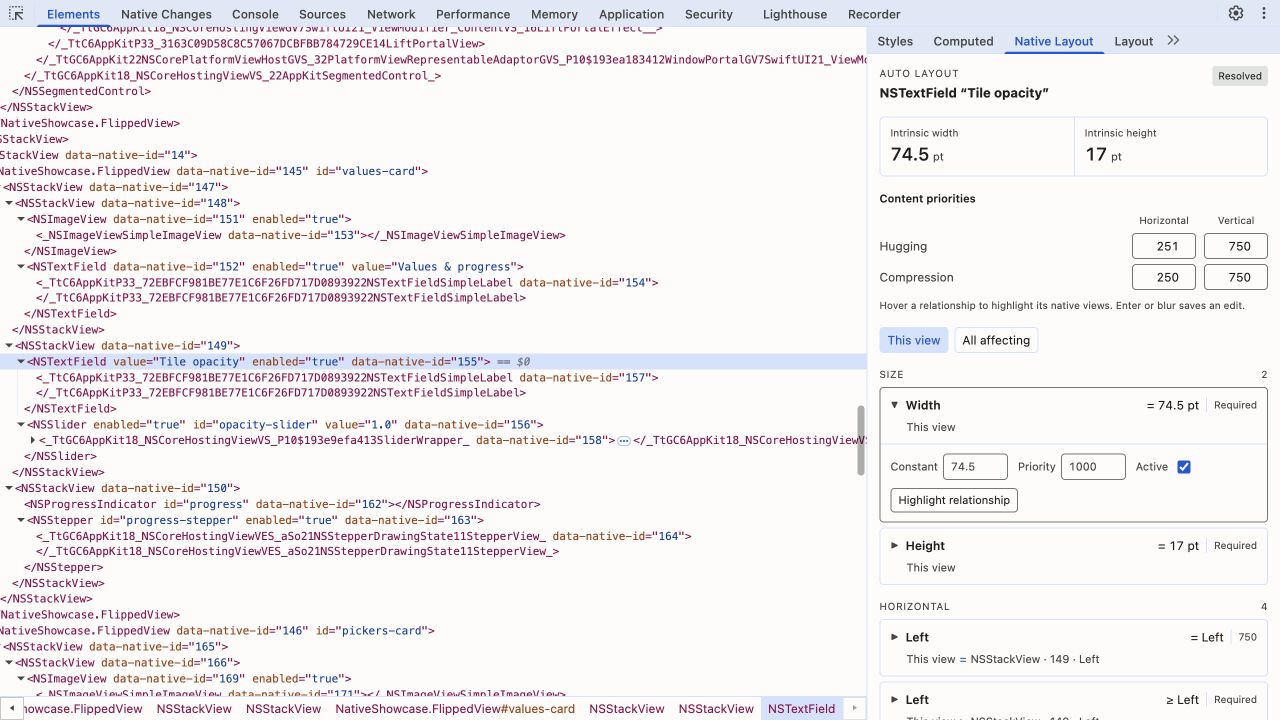Uncheck the Active constraint checkbox
Viewport: 1280px width, 720px height.
pyautogui.click(x=1184, y=467)
